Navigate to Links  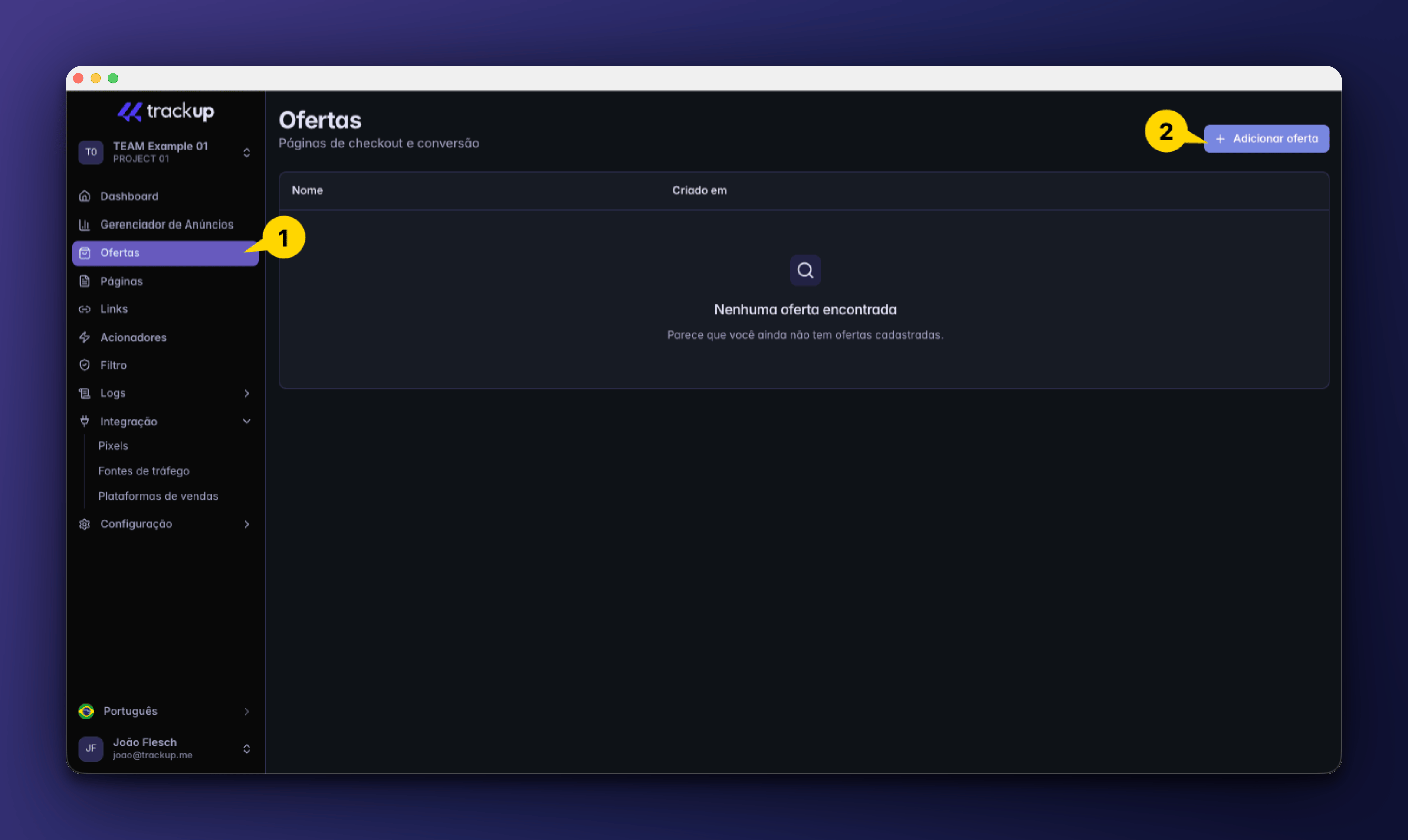(165, 309)
